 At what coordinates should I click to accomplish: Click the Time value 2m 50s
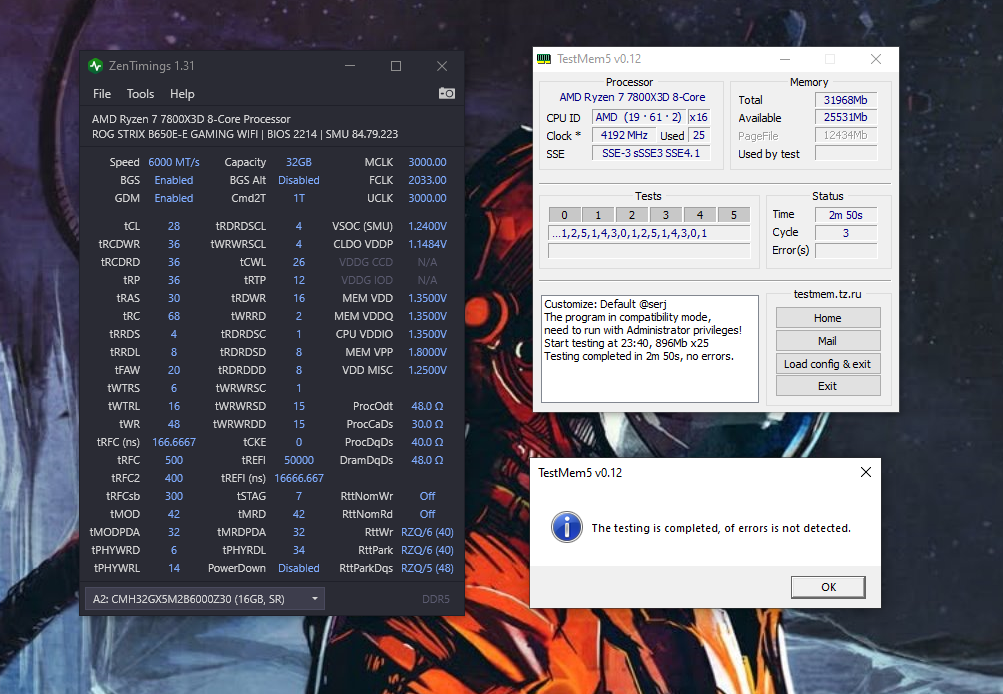pos(846,215)
